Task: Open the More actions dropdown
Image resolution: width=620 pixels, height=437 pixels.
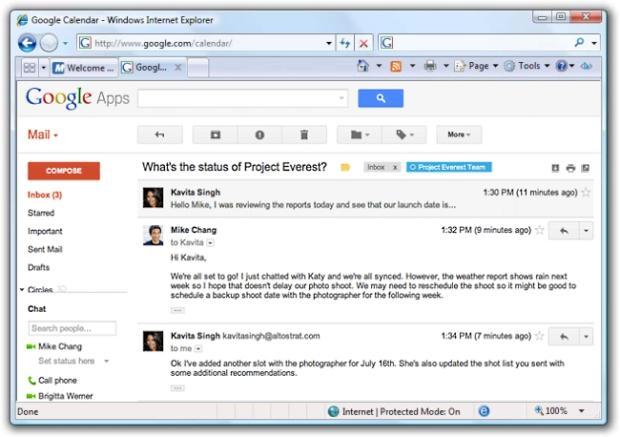Action: (459, 135)
